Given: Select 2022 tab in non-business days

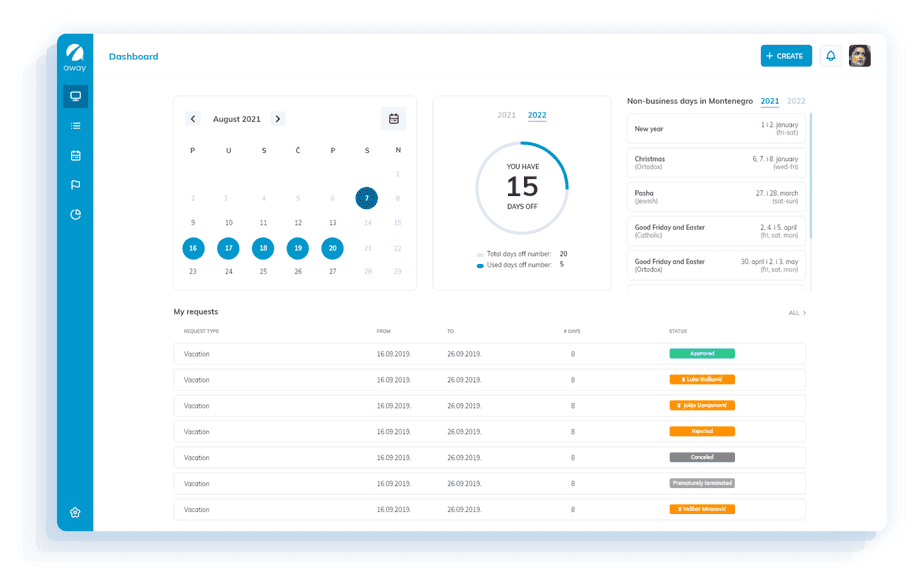Looking at the screenshot, I should pos(796,101).
